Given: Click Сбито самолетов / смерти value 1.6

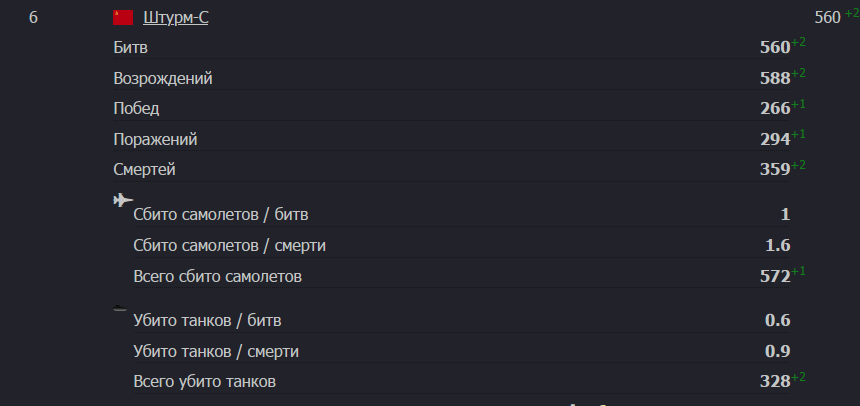Looking at the screenshot, I should point(778,245).
